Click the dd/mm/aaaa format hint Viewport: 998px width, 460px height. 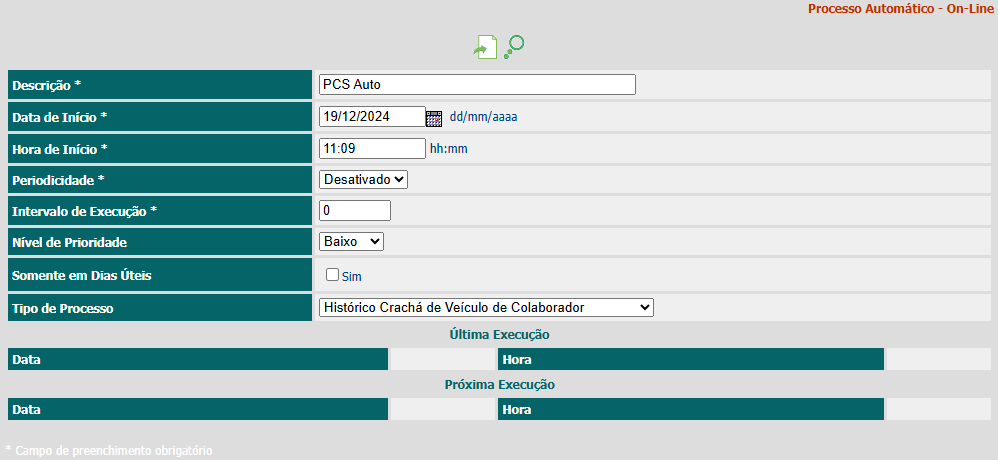(484, 117)
